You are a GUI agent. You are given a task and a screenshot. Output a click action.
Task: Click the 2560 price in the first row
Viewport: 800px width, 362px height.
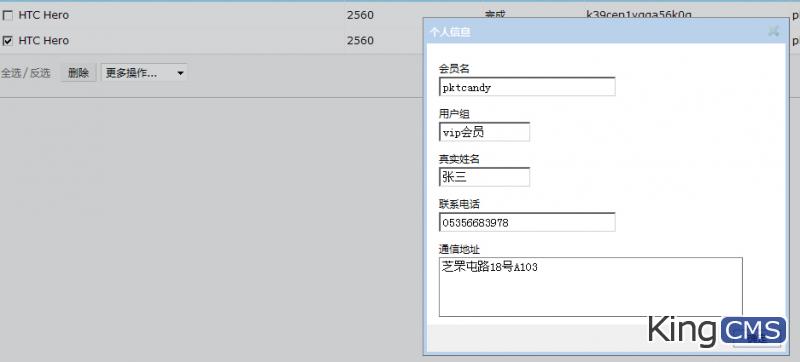360,15
